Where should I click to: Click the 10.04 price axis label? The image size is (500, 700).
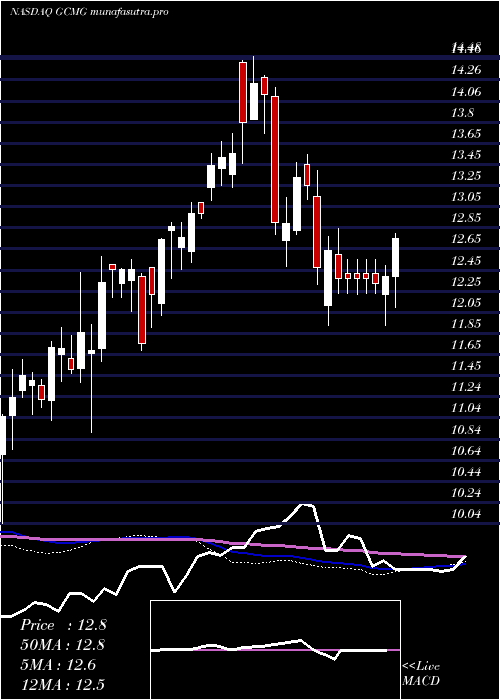(x=467, y=514)
